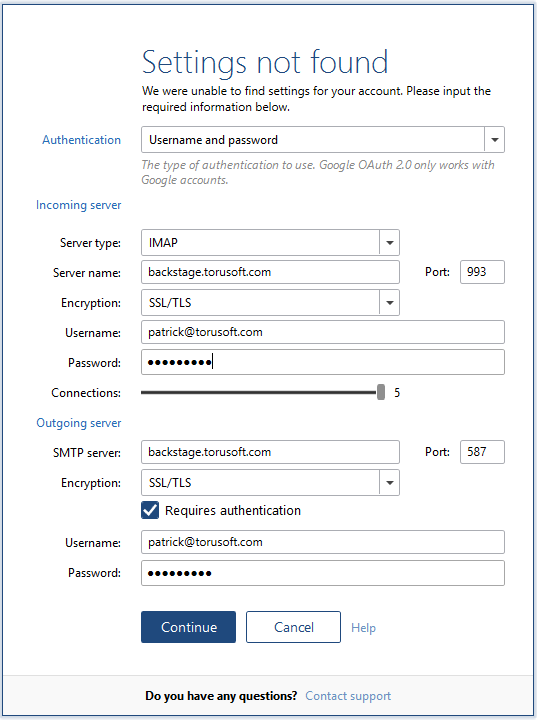
Task: Click the Settings not found title
Action: (265, 62)
